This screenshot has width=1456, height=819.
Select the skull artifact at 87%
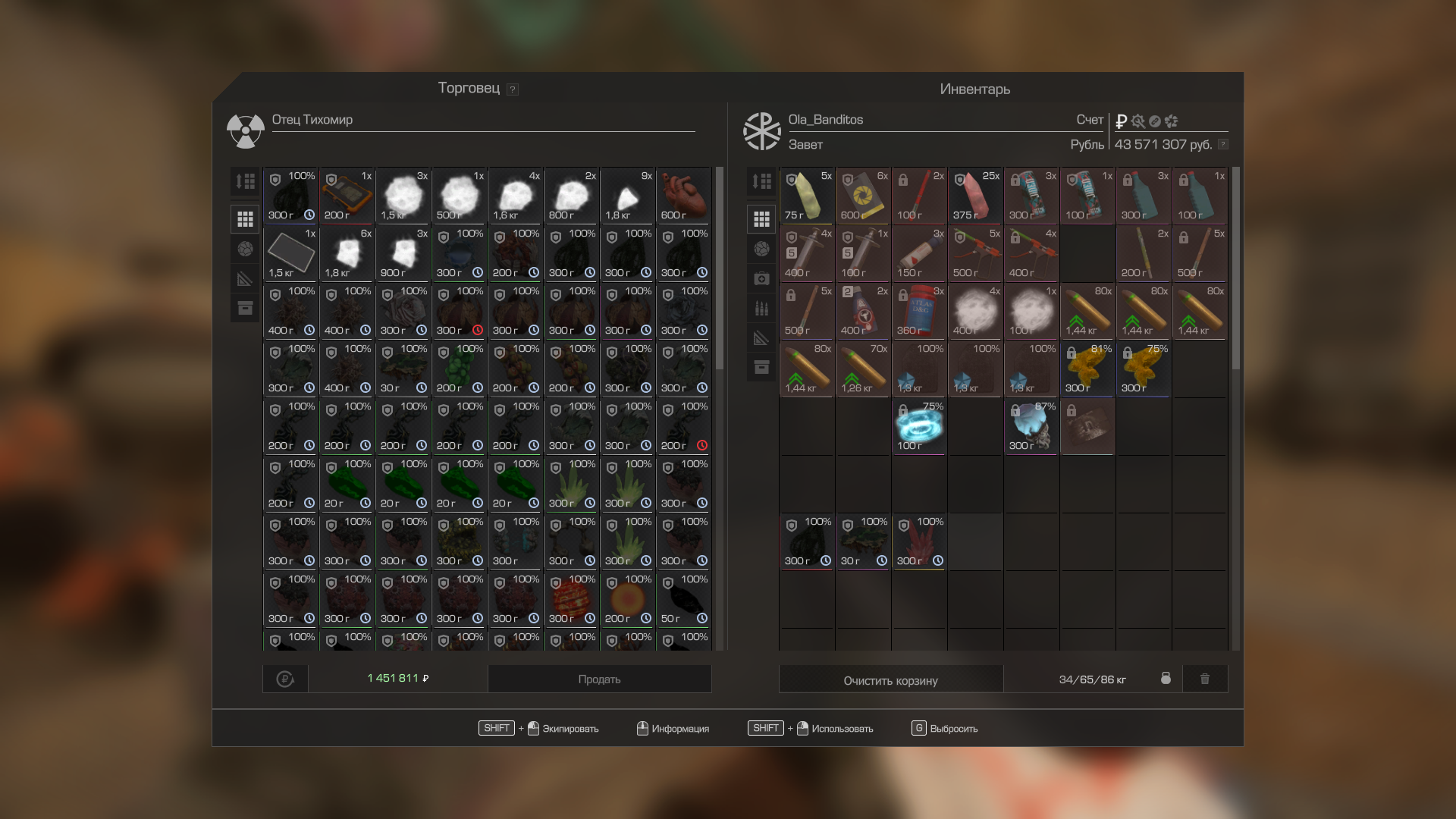(x=1031, y=426)
